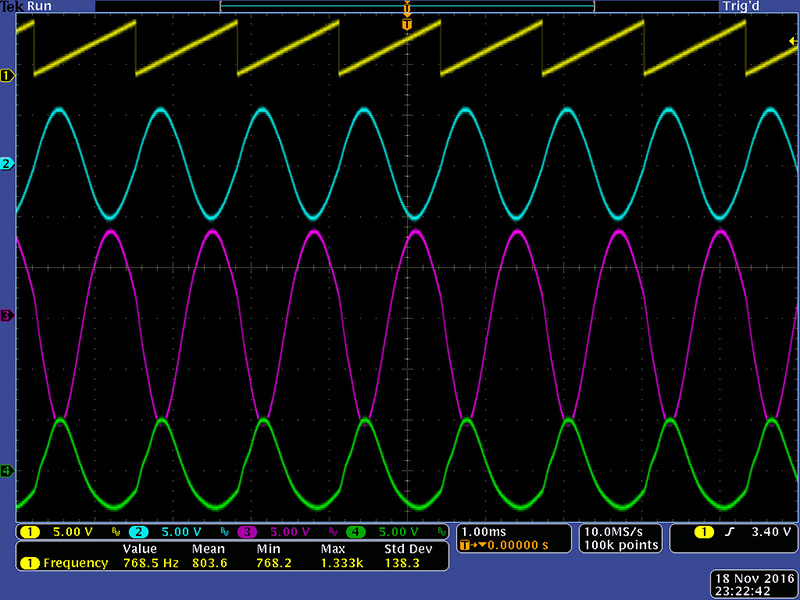Select channel 4 badge in scale readout
This screenshot has width=800, height=600.
[356, 532]
